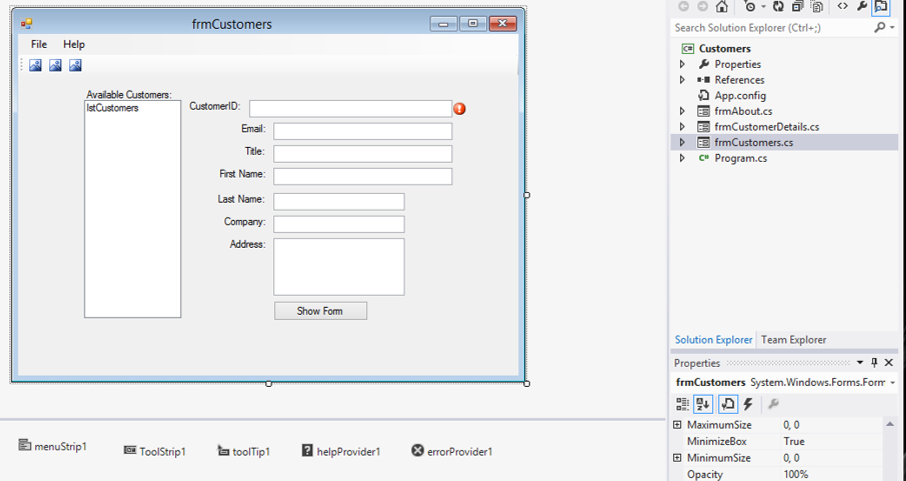Click the lstCustomers list box

132,209
